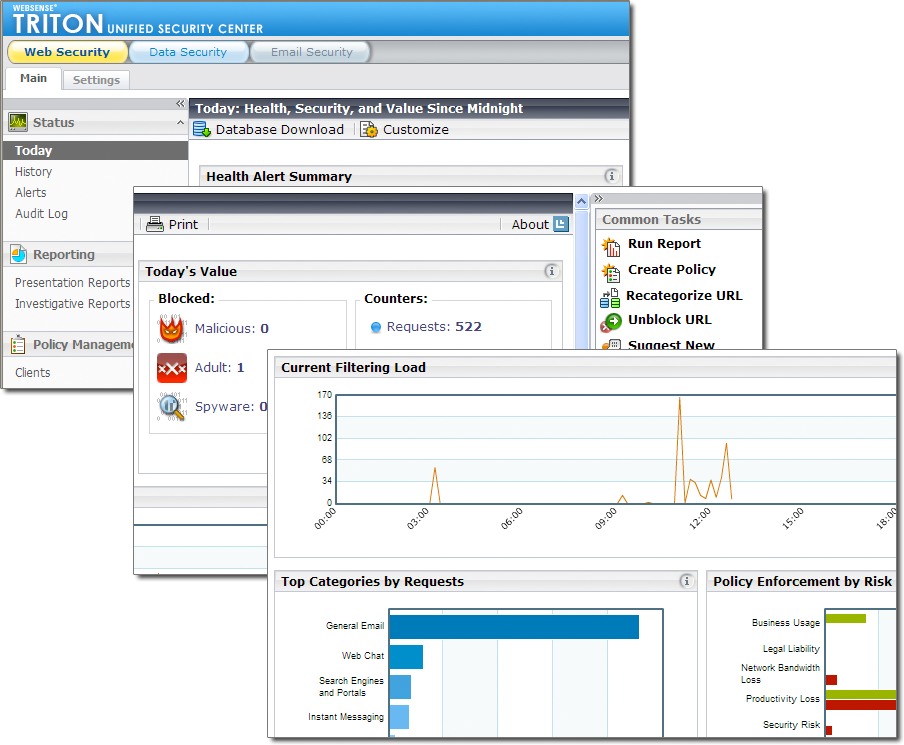Click the Requests counter blue dot

pos(376,328)
